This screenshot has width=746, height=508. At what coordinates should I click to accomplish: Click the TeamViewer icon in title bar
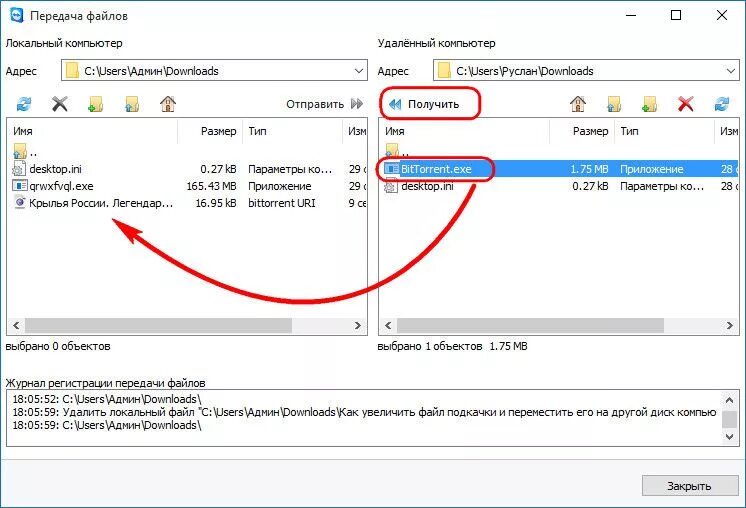tap(17, 15)
